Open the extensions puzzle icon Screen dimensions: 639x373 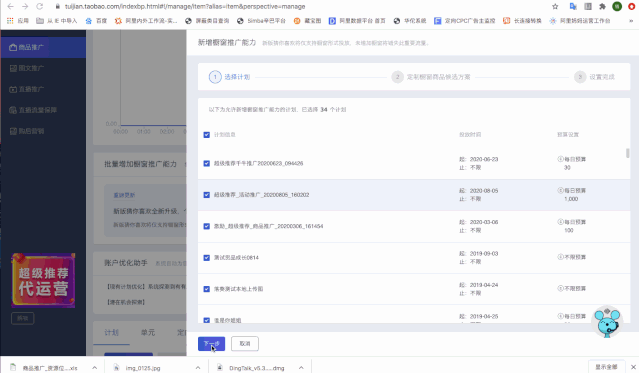[602, 7]
